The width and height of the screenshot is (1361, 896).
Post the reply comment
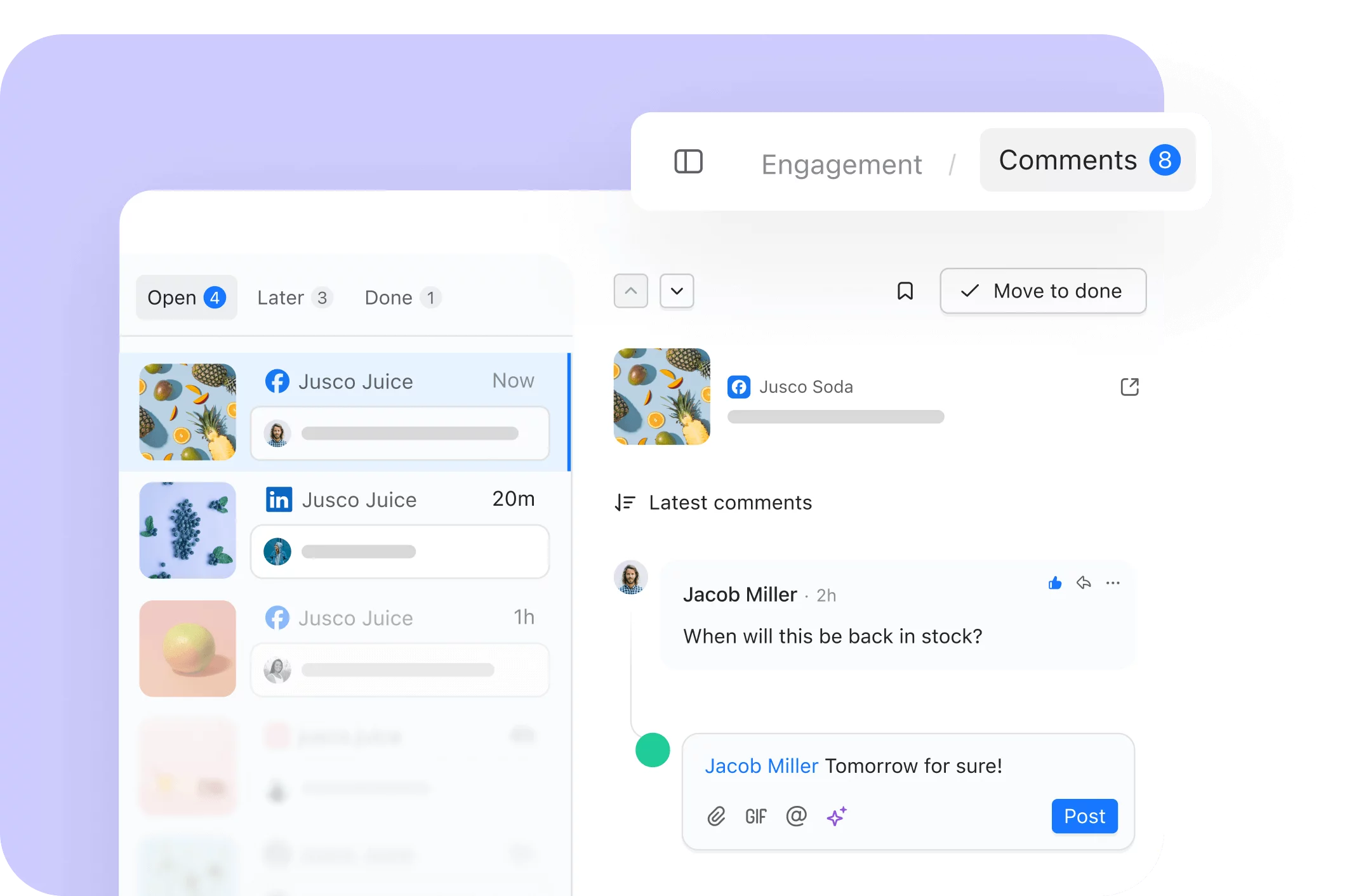1084,816
